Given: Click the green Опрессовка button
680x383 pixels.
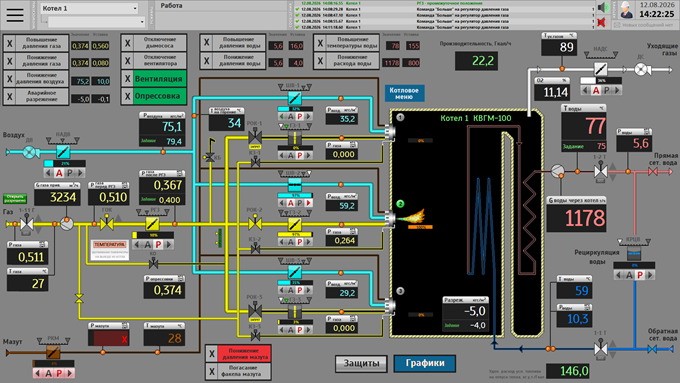Looking at the screenshot, I should 159,96.
